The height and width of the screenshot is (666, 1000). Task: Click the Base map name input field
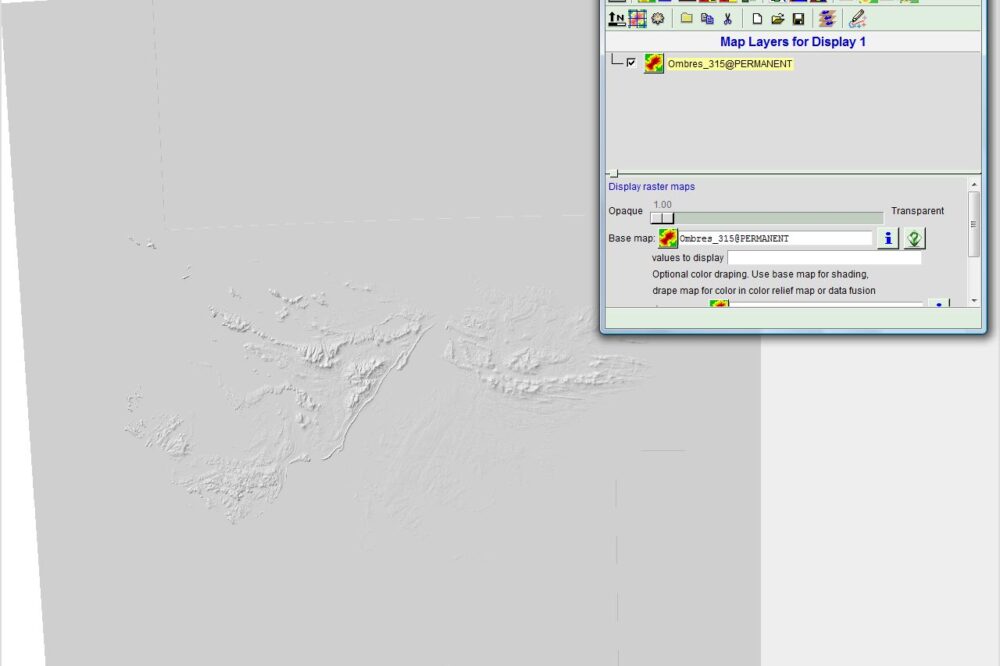[775, 238]
